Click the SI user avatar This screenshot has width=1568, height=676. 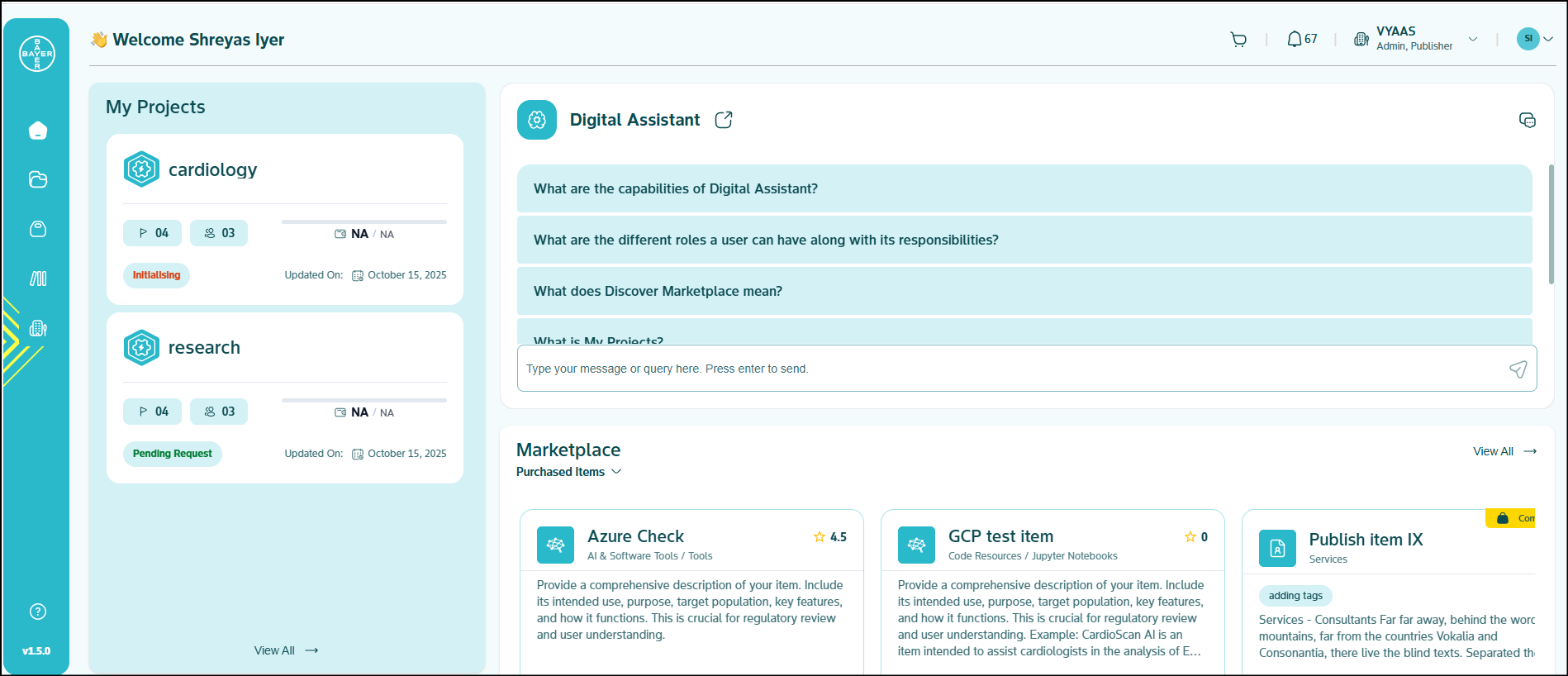point(1528,39)
